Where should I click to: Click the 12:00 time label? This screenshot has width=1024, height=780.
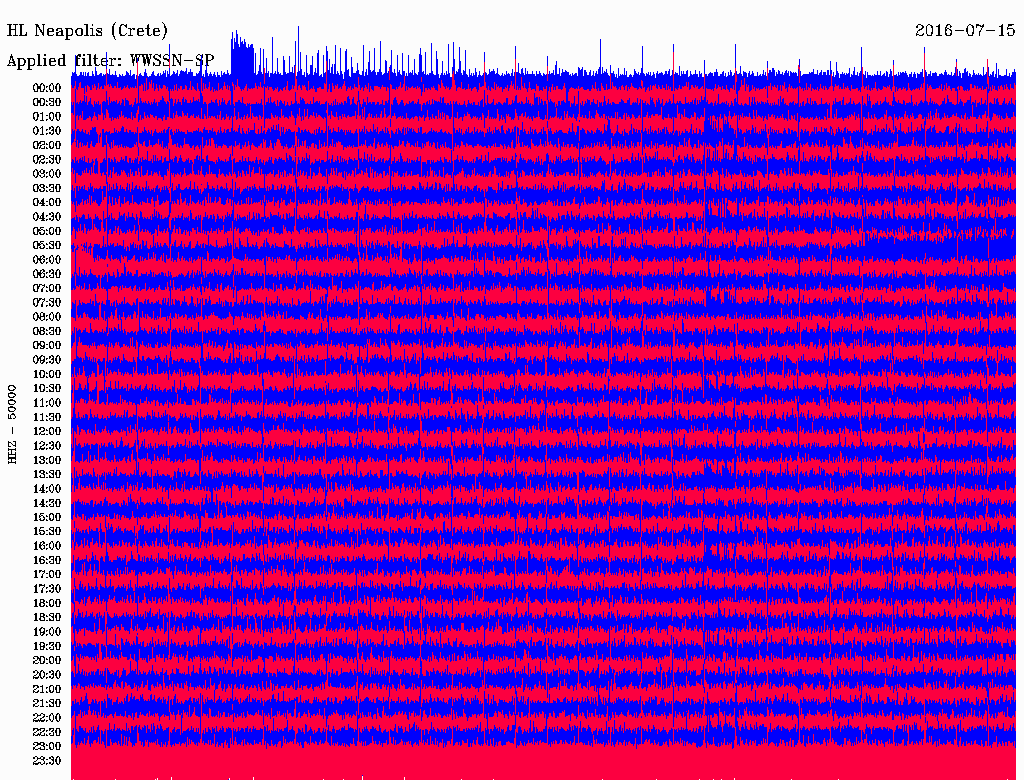tap(47, 431)
